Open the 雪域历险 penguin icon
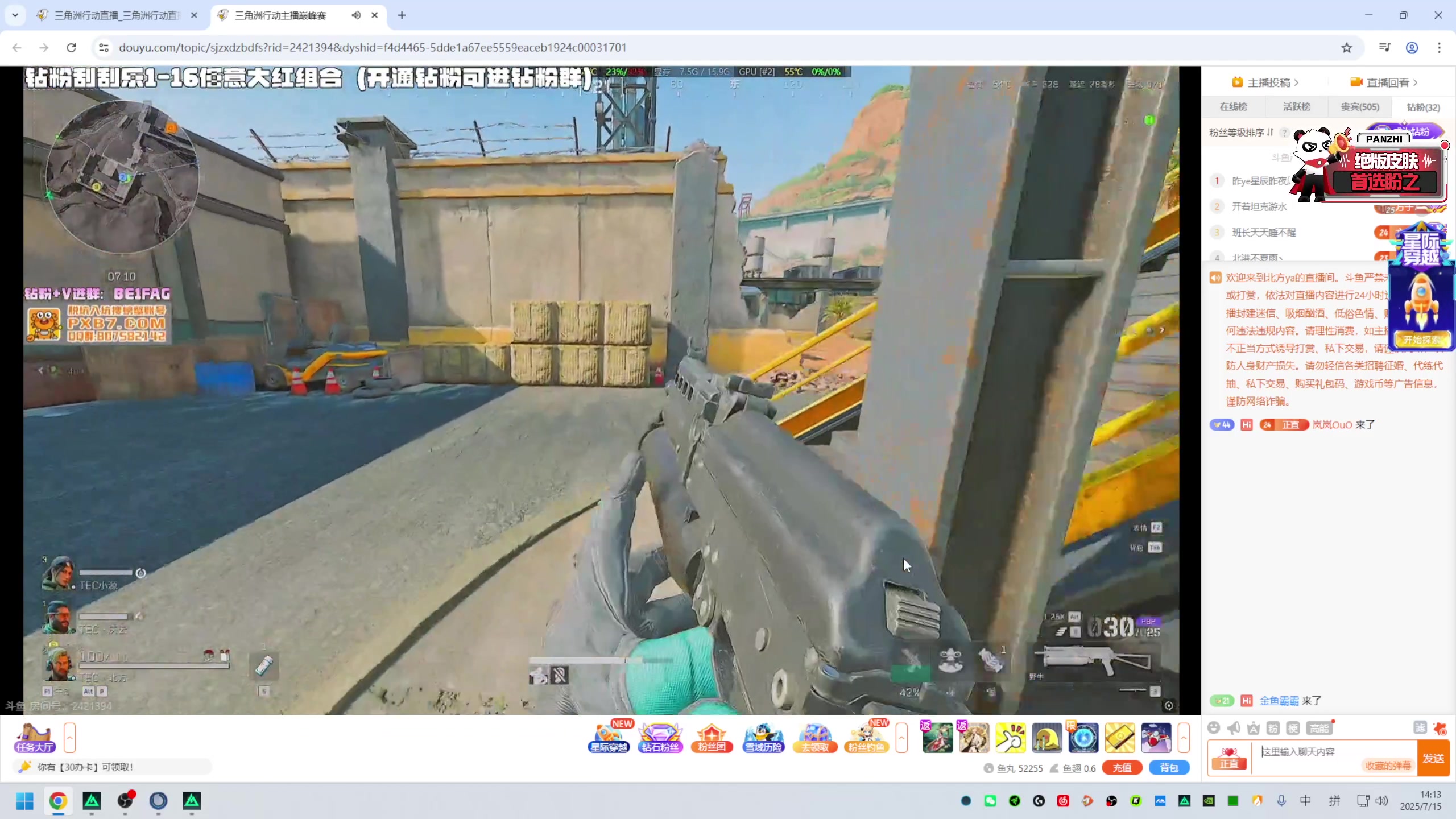This screenshot has width=1456, height=819. tap(764, 738)
